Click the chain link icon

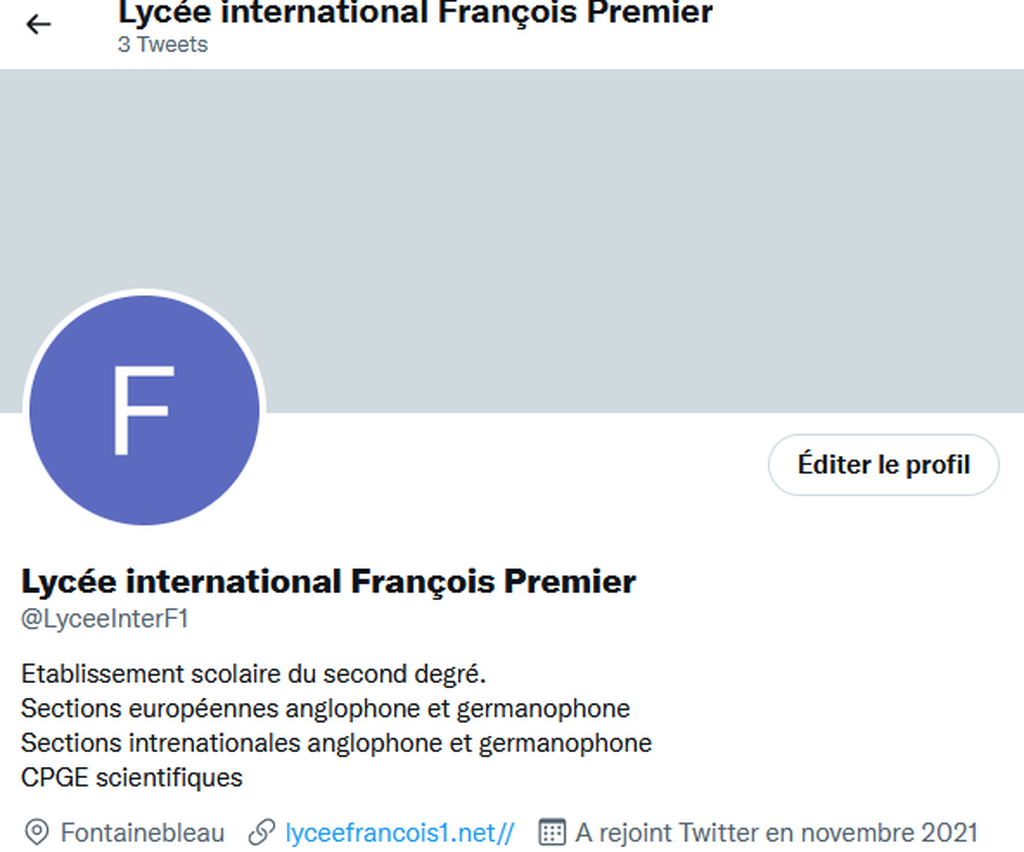coord(262,832)
